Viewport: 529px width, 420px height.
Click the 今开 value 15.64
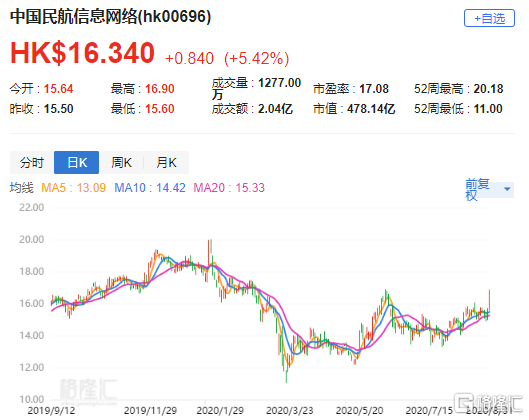coord(58,89)
